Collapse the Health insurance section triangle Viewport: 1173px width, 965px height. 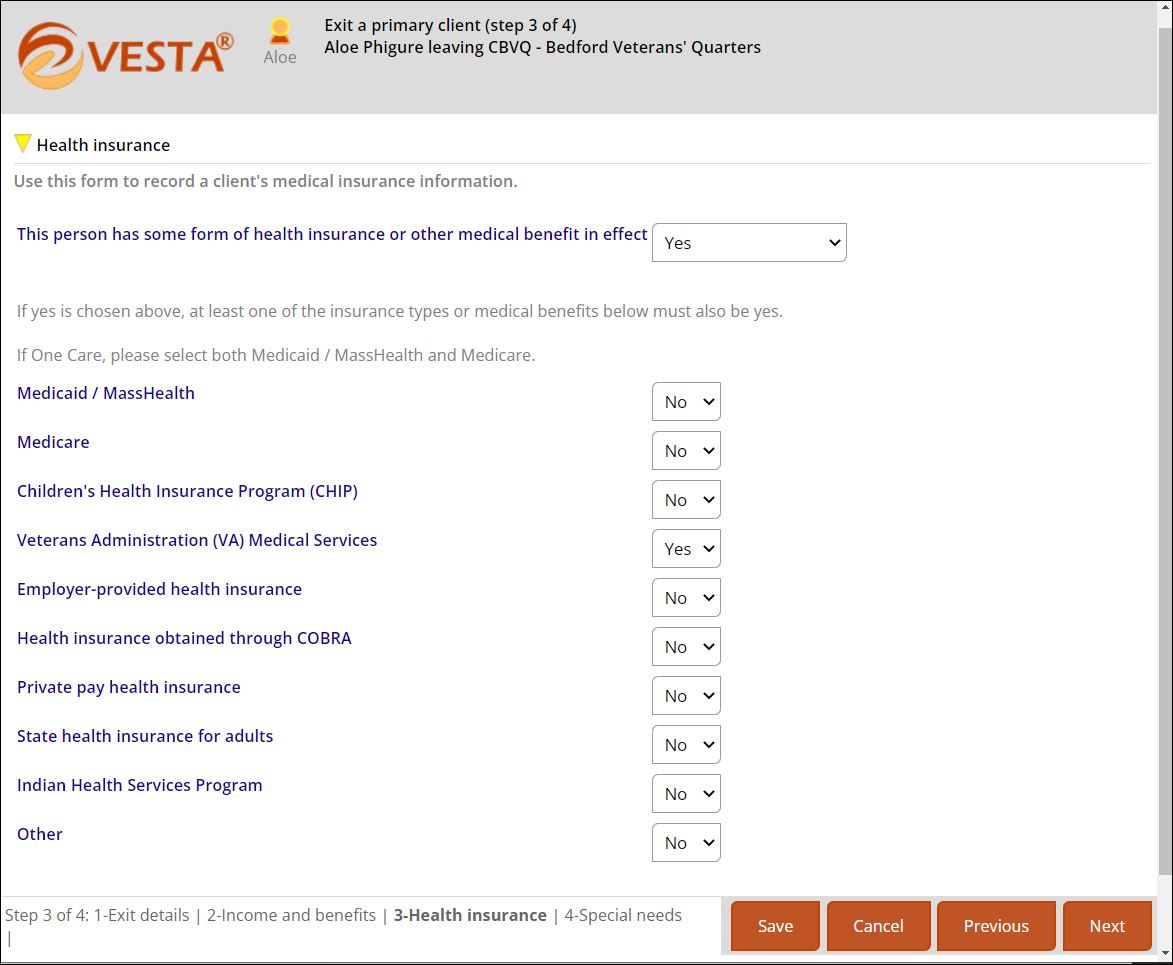[22, 143]
